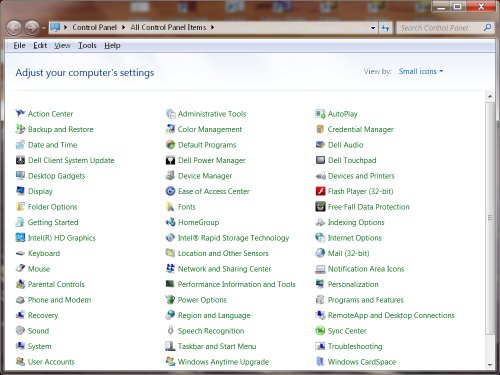Expand the arrow after All Control Panel Items
The height and width of the screenshot is (375, 500).
pyautogui.click(x=212, y=27)
